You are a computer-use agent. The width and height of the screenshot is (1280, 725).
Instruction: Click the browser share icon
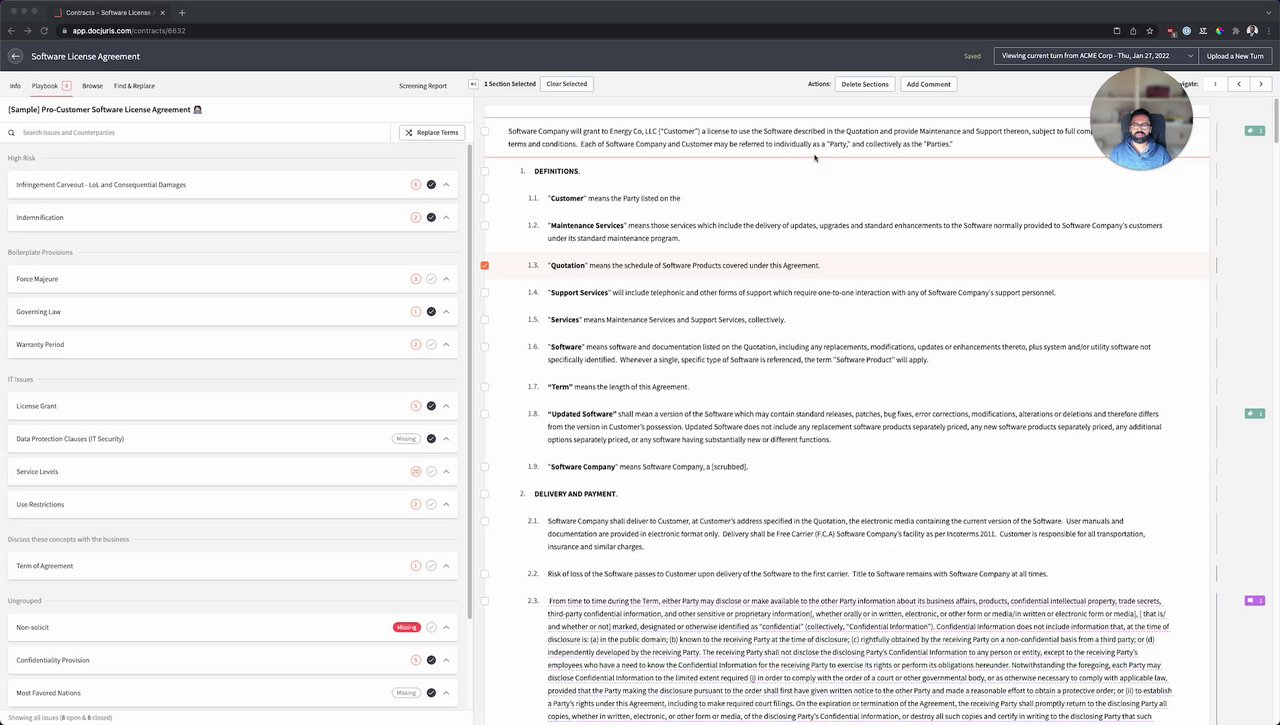point(1133,31)
